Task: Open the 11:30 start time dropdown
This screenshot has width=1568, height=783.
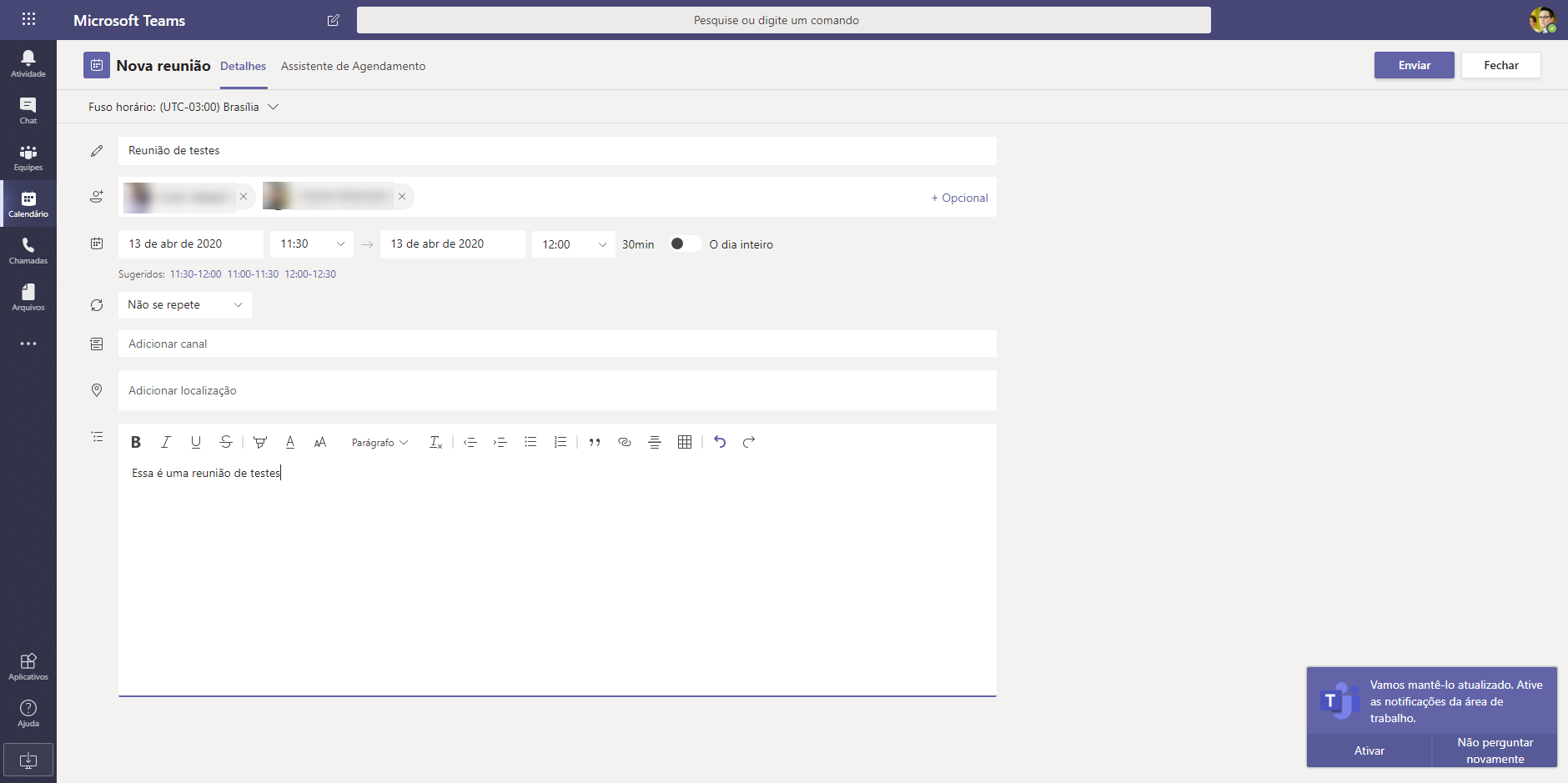Action: click(312, 244)
